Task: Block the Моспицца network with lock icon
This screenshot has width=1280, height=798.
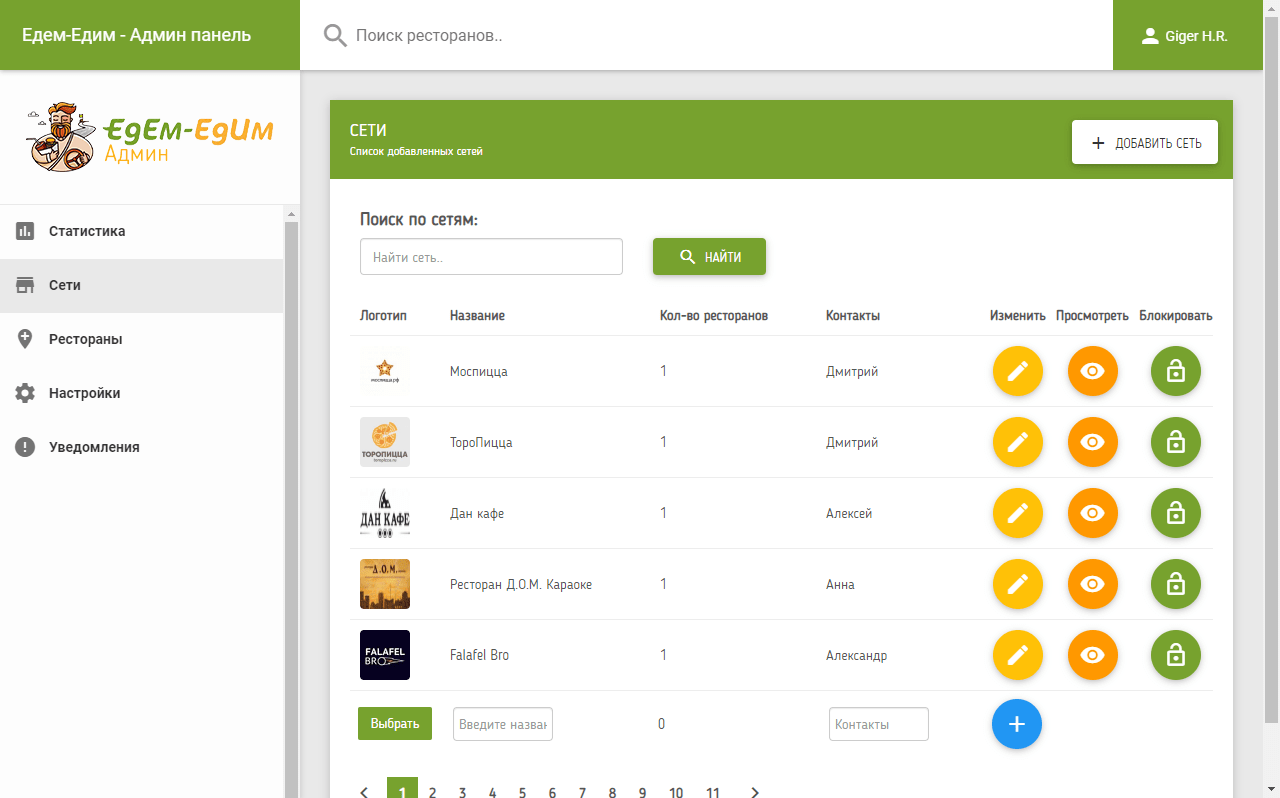Action: (x=1176, y=371)
